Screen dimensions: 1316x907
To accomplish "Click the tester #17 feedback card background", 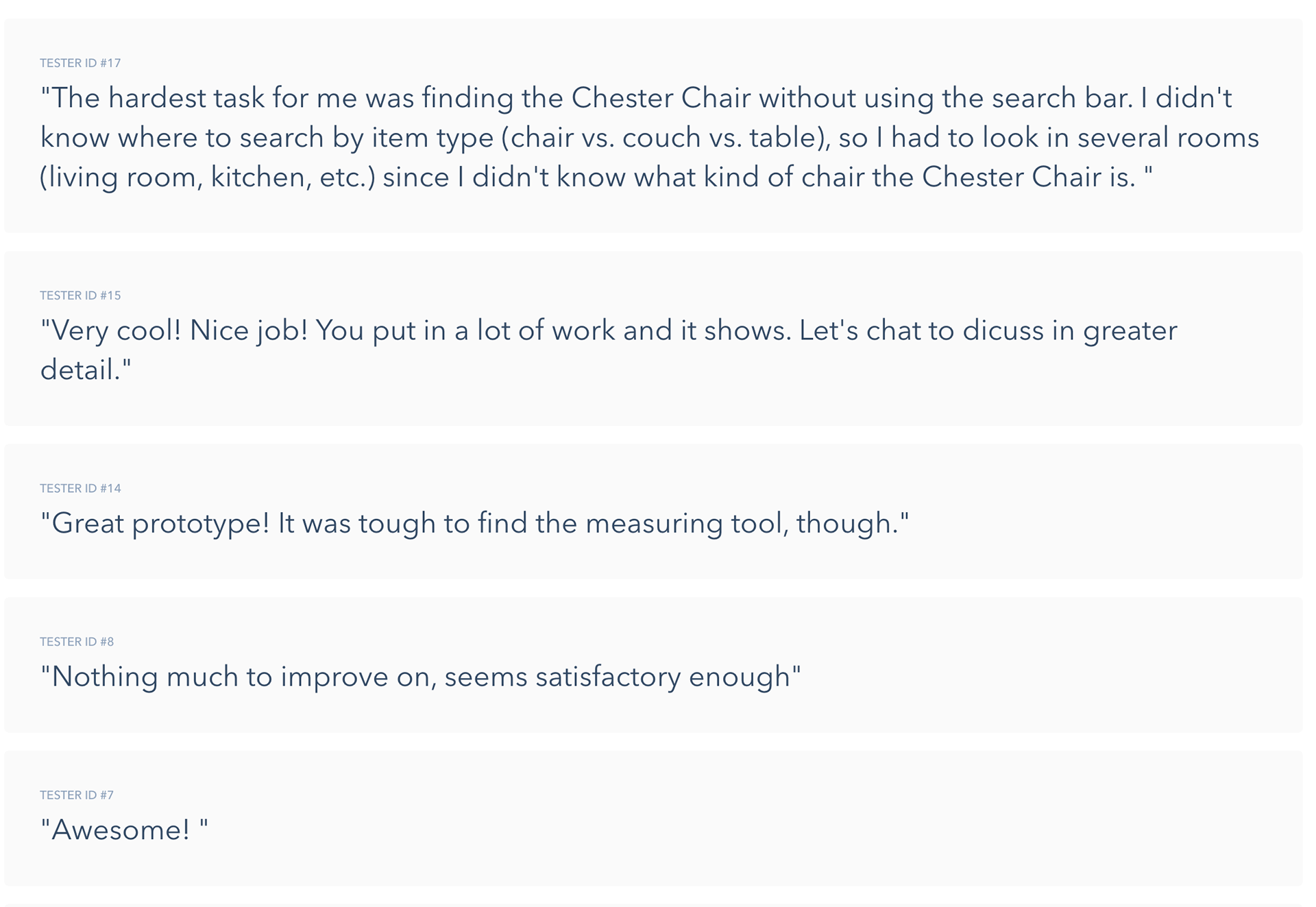I will (653, 125).
